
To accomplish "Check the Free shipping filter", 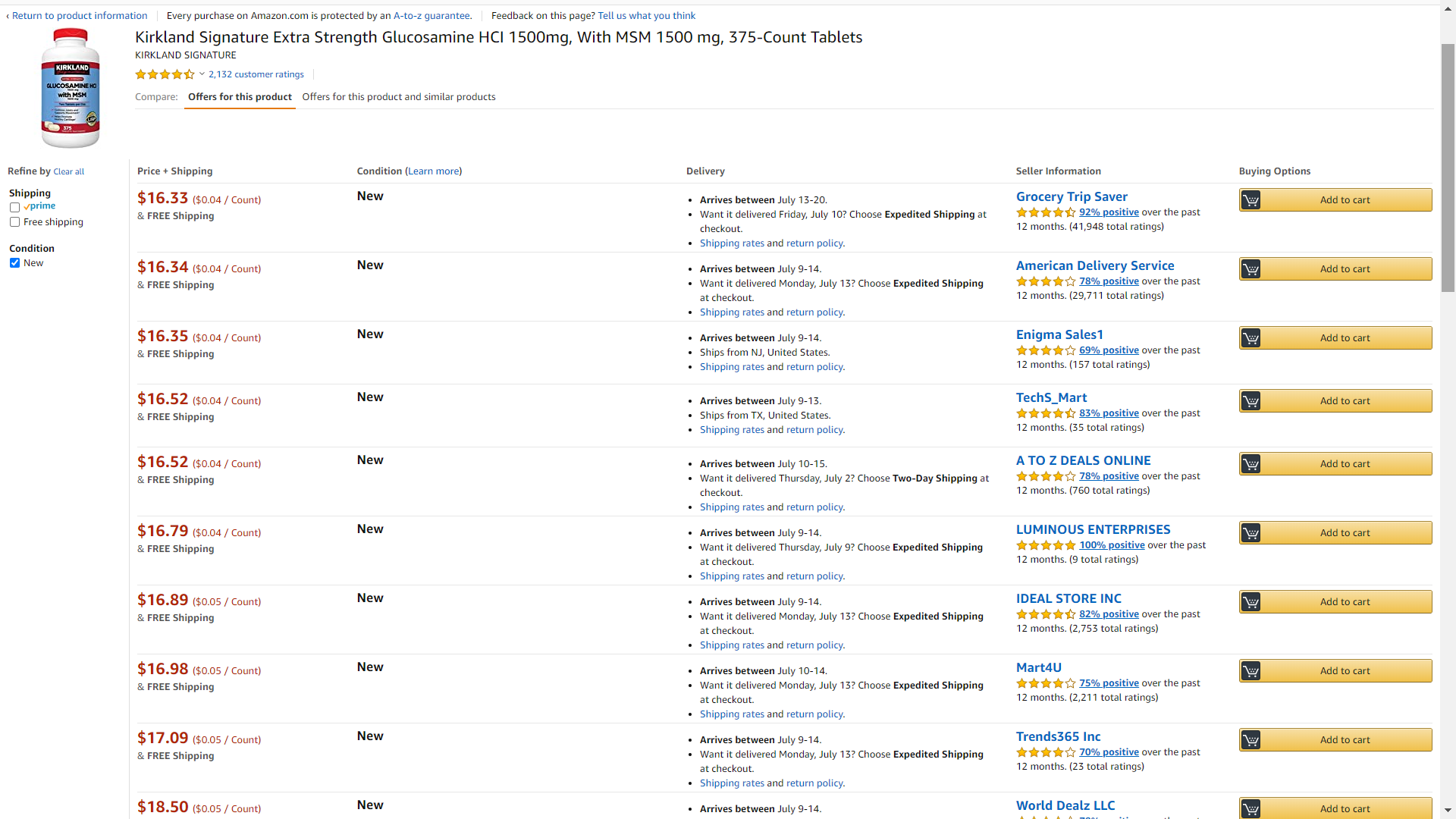I will (14, 222).
